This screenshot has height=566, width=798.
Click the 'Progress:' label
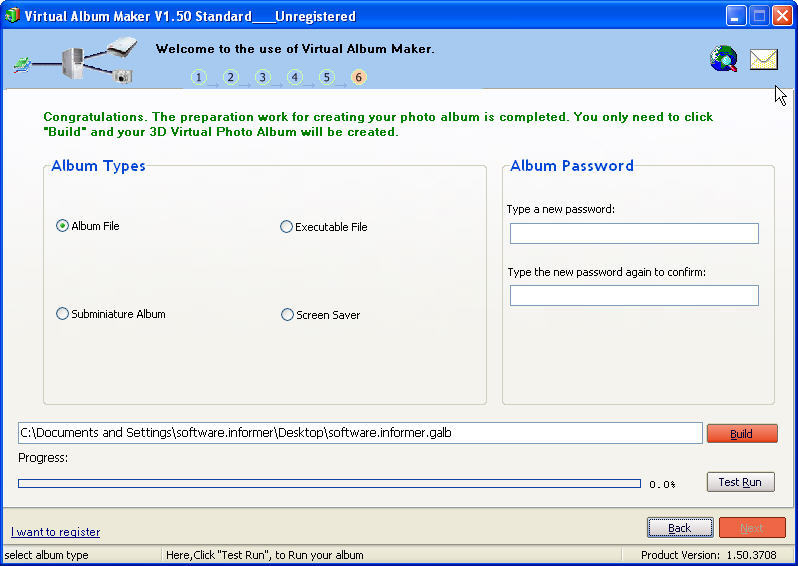click(x=43, y=458)
